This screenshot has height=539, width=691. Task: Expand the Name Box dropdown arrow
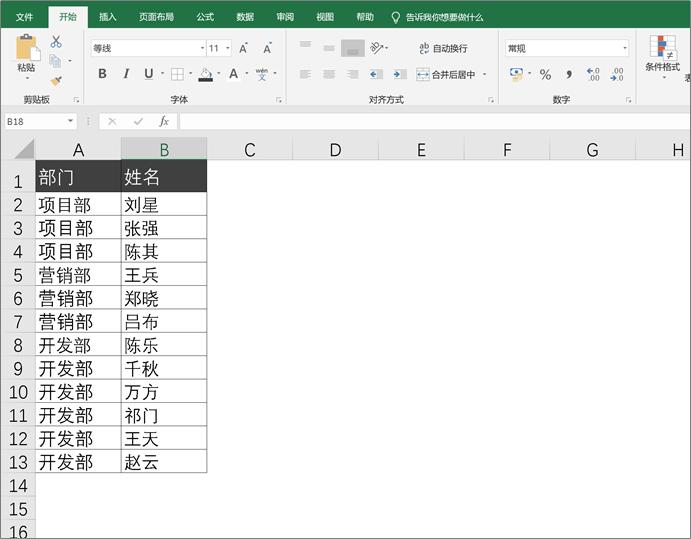(71, 121)
